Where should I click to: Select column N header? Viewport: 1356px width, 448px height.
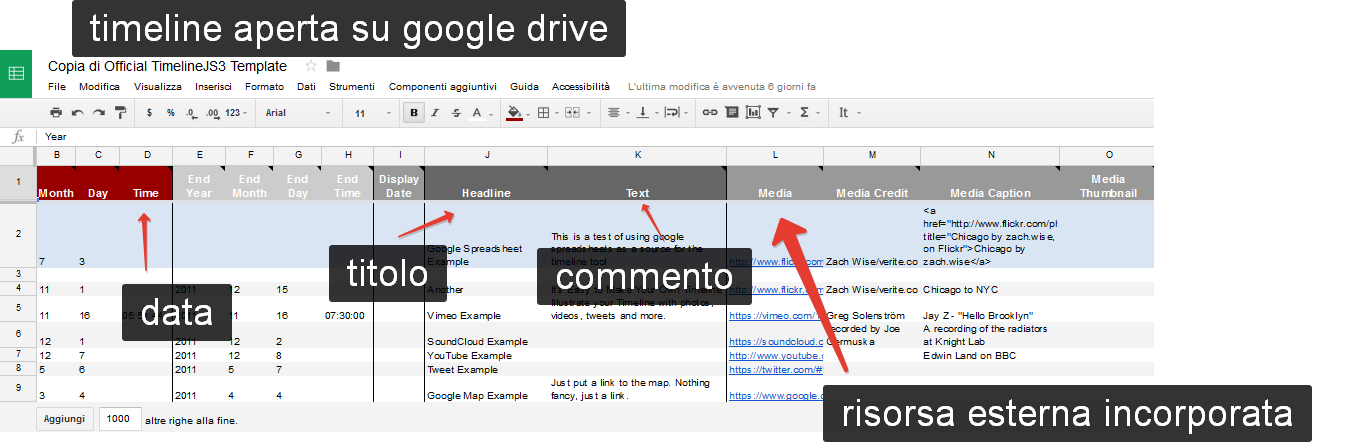[990, 155]
